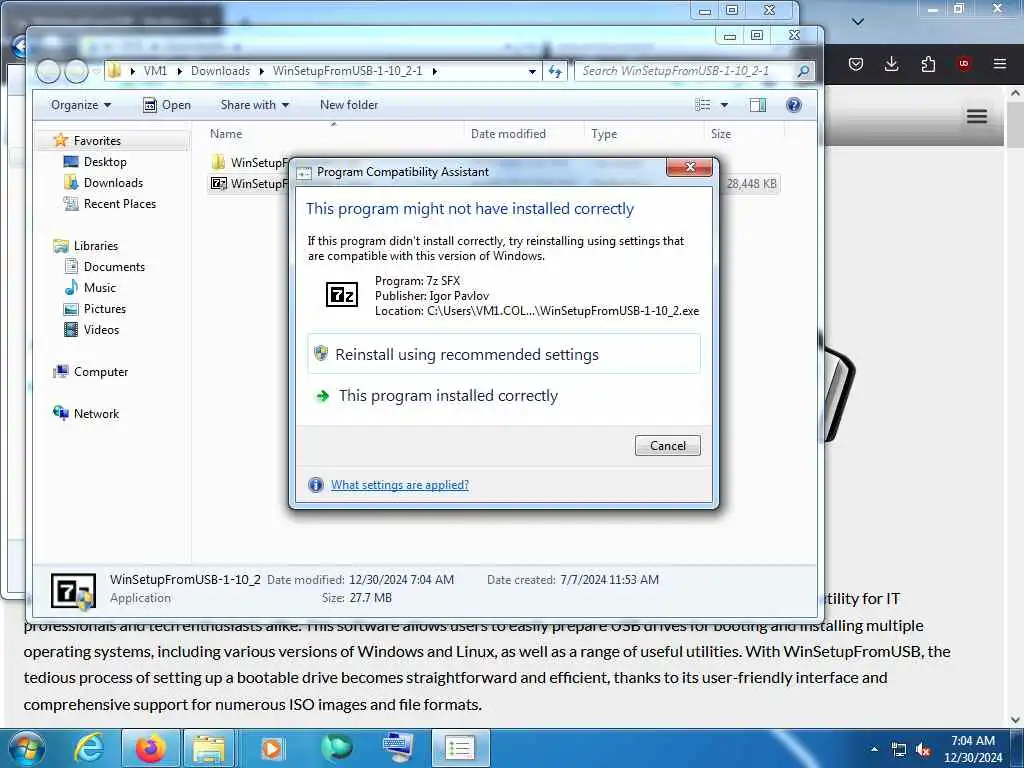The height and width of the screenshot is (768, 1024).
Task: Click Reinstall using recommended settings
Action: pyautogui.click(x=504, y=354)
